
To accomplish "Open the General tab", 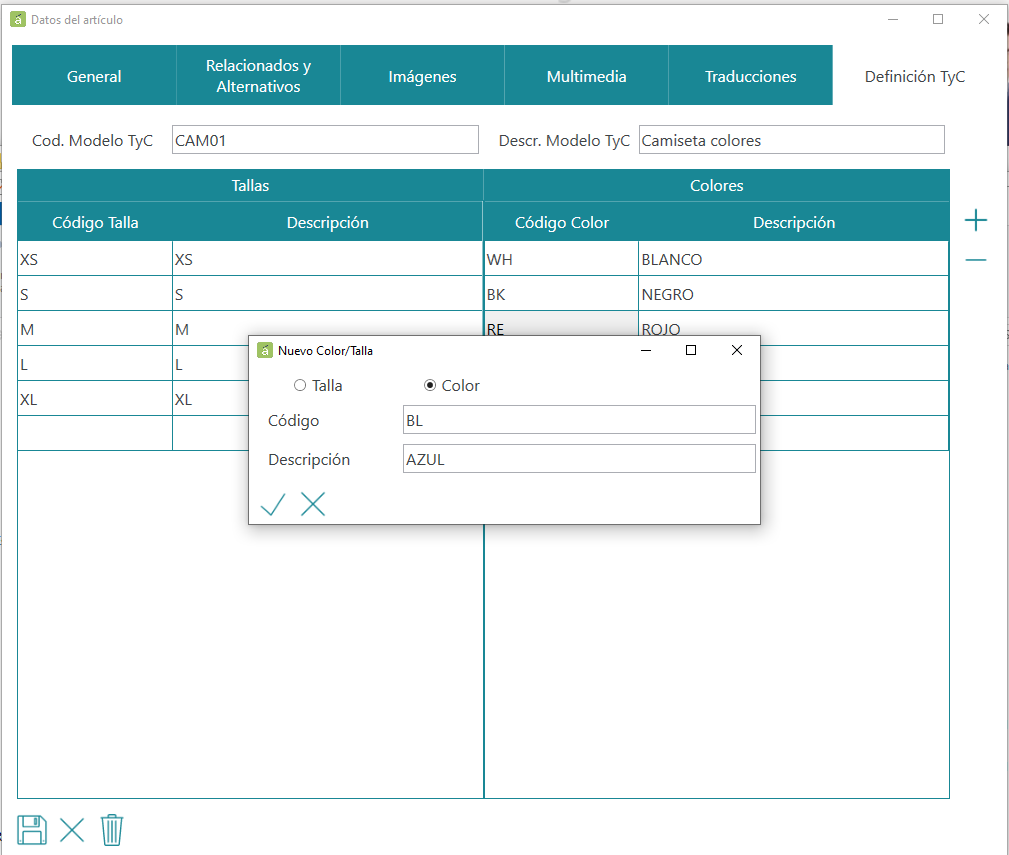I will click(94, 75).
